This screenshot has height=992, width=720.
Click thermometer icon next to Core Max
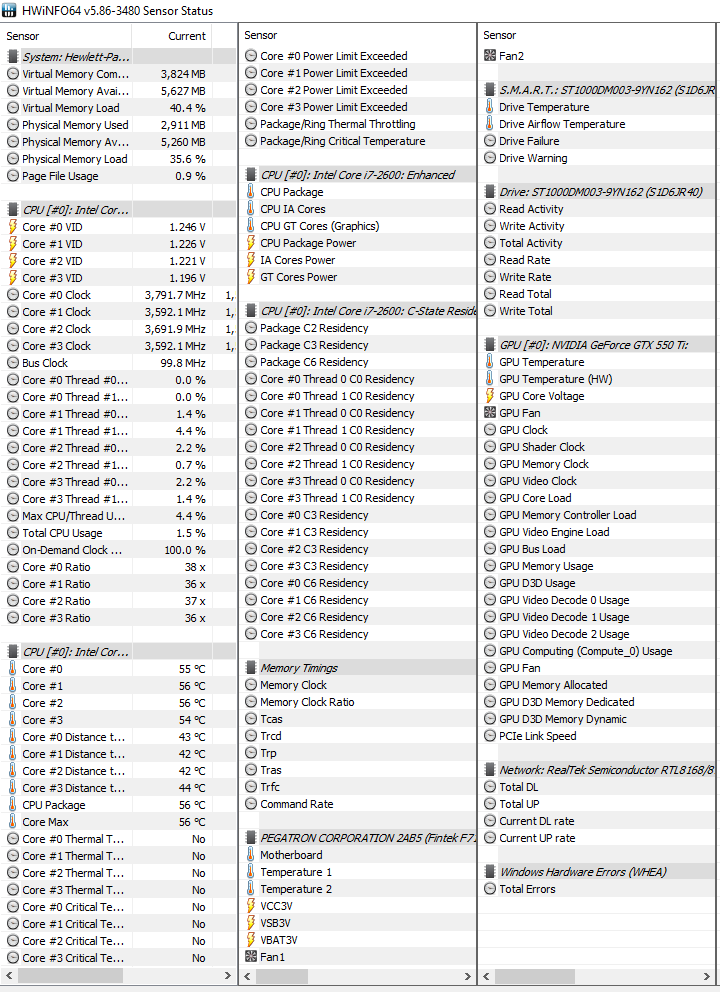coord(12,822)
